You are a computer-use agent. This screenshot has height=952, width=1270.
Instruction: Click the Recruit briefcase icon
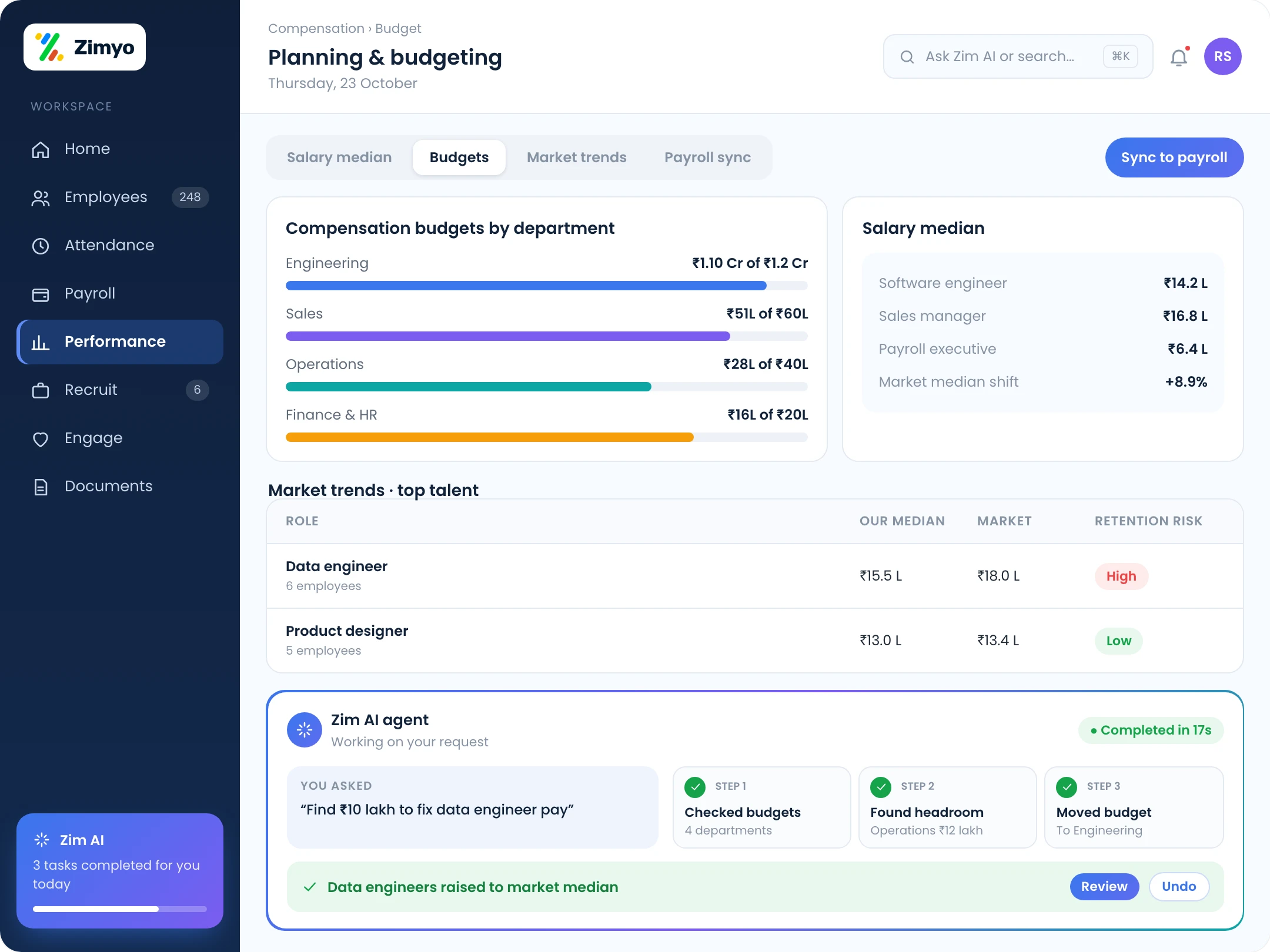[x=41, y=390]
